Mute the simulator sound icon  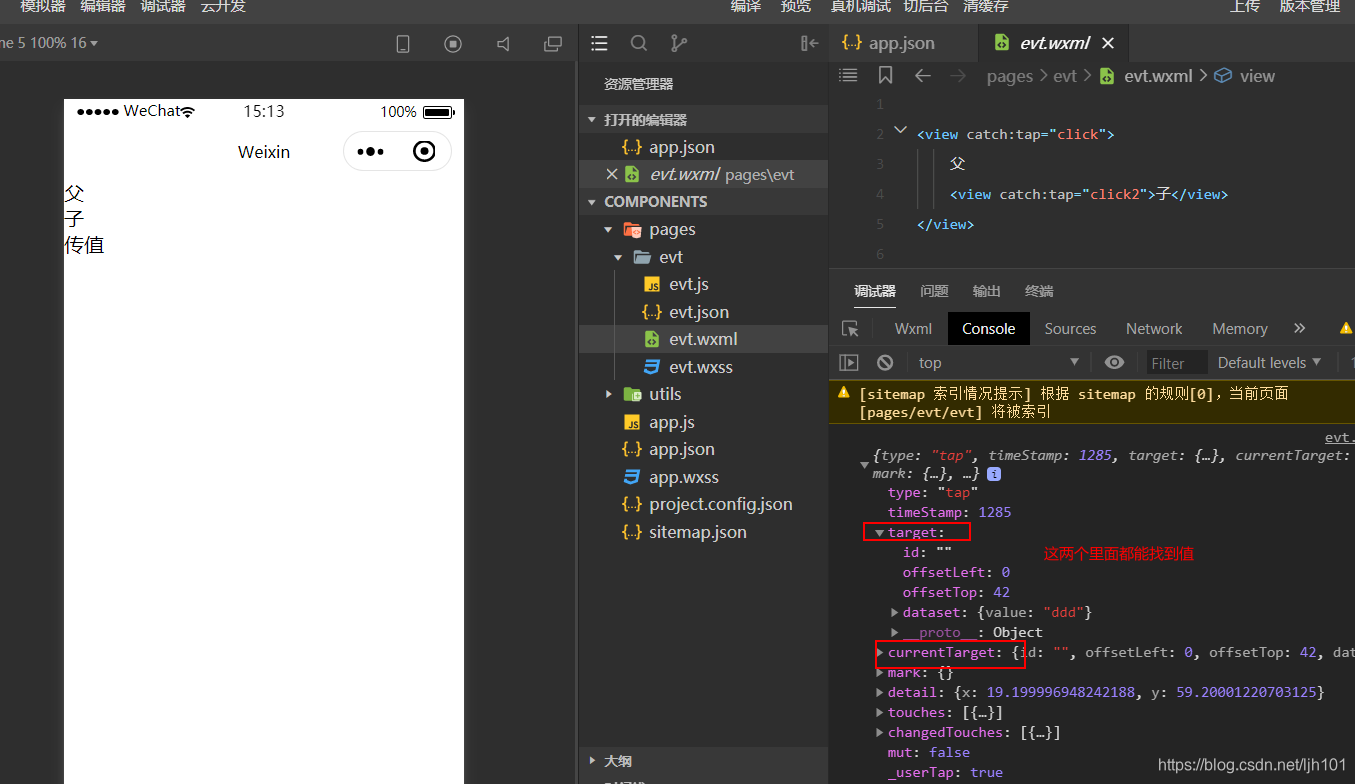click(503, 44)
